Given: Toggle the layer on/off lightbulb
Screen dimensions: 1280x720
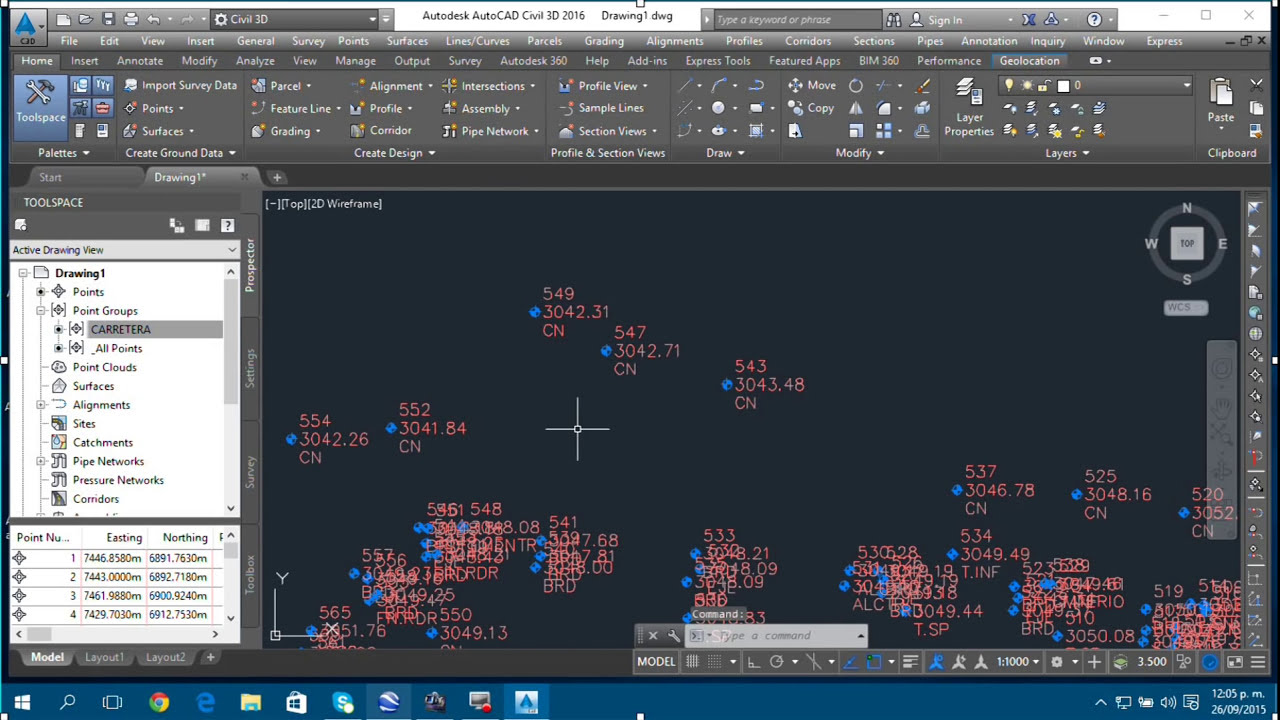Looking at the screenshot, I should tap(1009, 86).
